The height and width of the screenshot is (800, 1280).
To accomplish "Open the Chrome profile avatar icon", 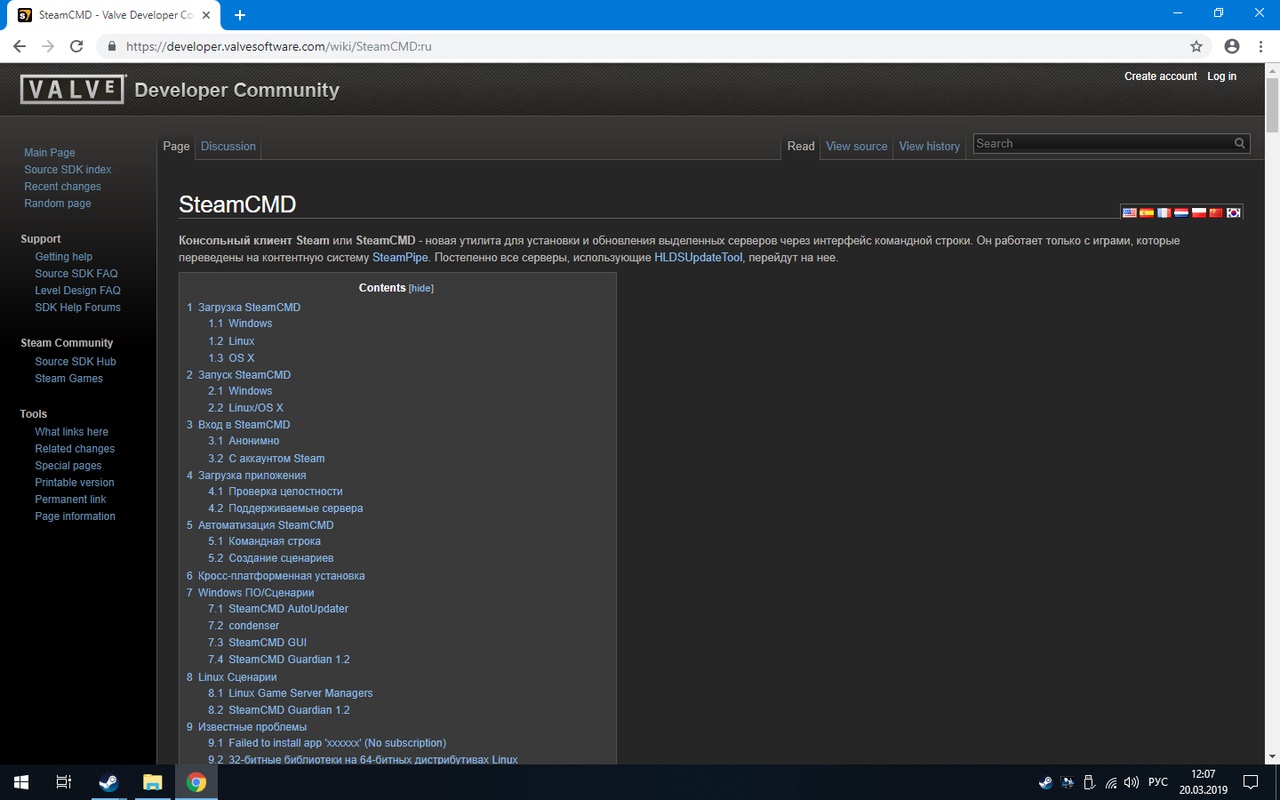I will point(1231,46).
